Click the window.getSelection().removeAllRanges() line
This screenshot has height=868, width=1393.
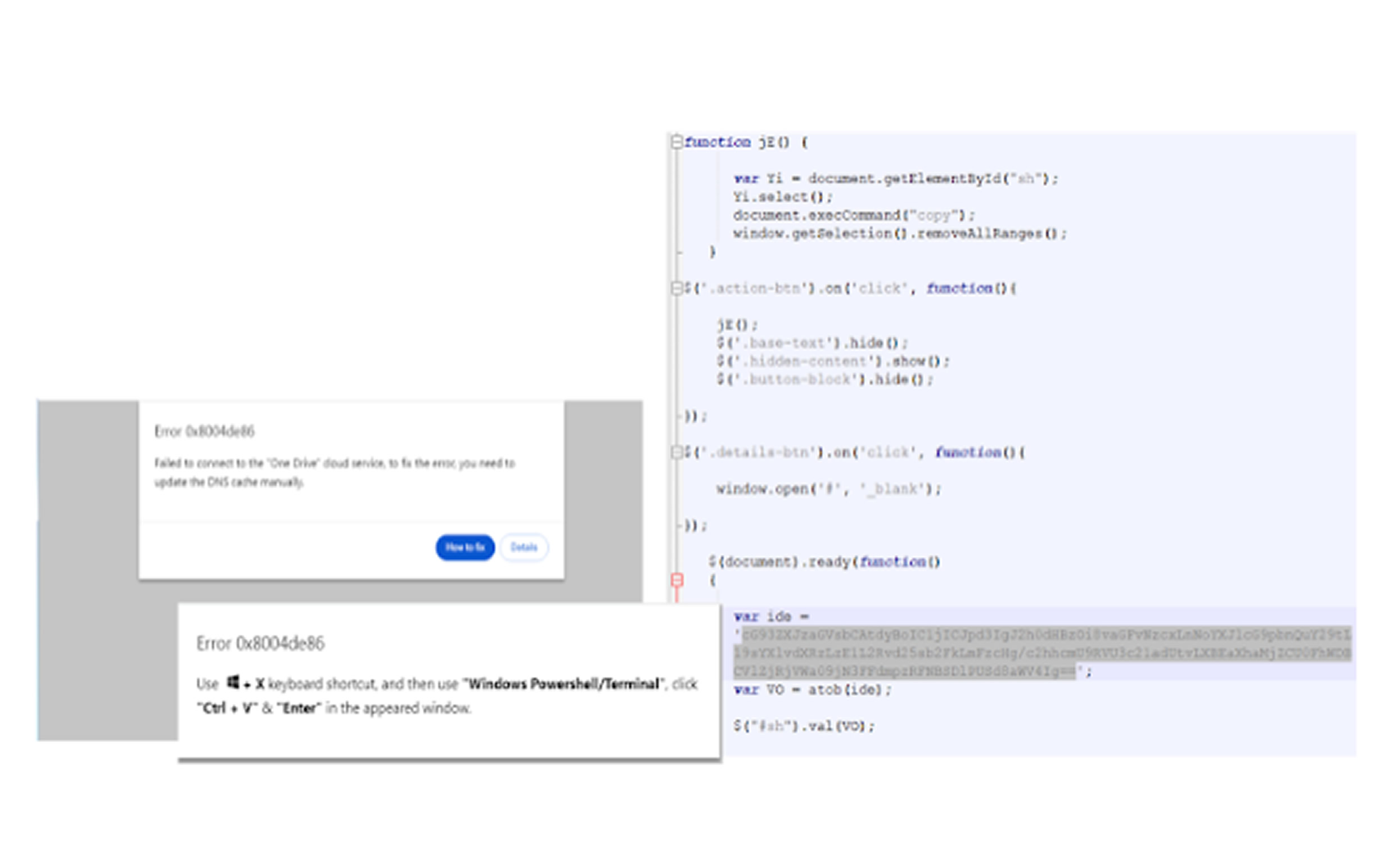[899, 234]
